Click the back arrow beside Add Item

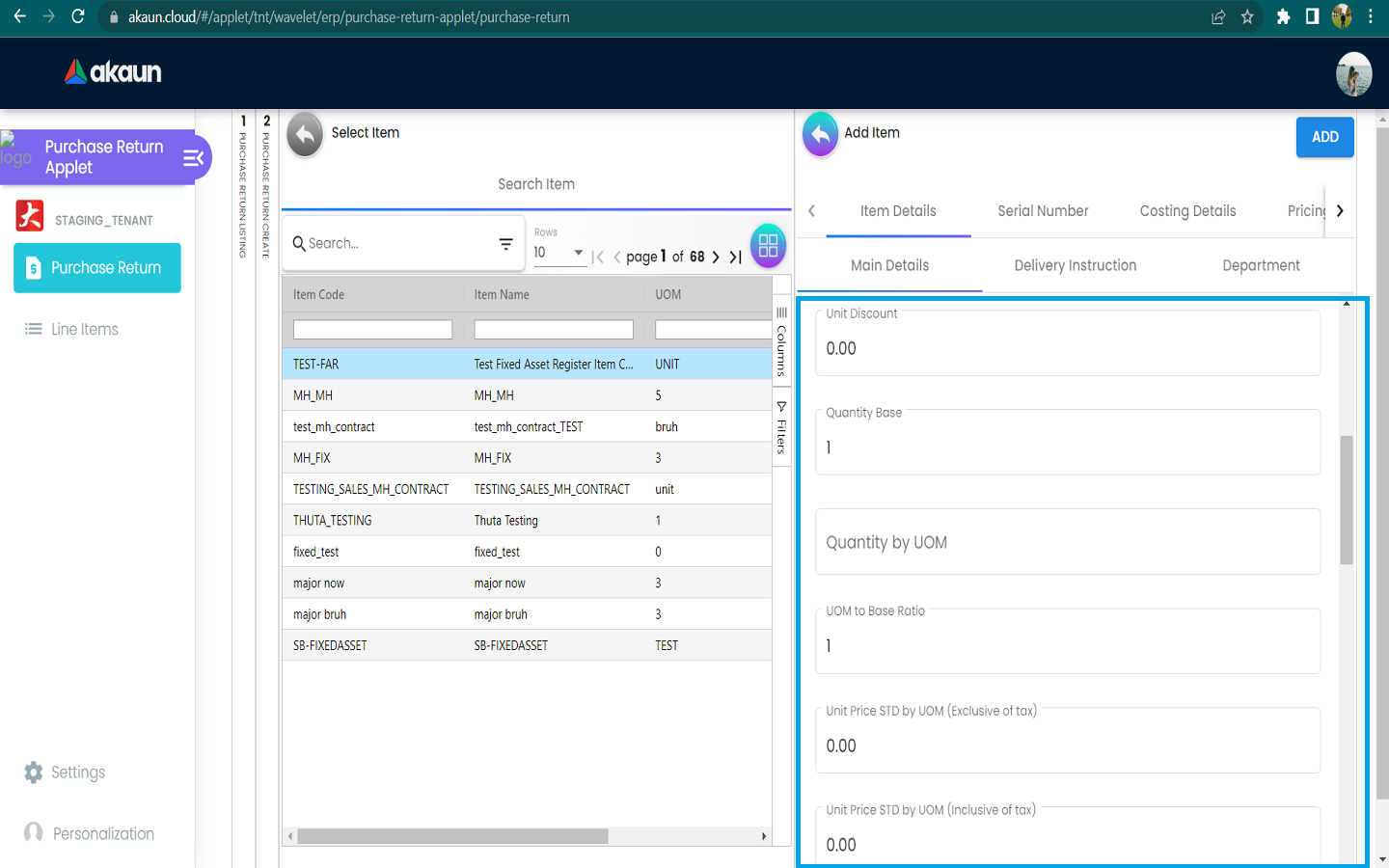click(820, 135)
